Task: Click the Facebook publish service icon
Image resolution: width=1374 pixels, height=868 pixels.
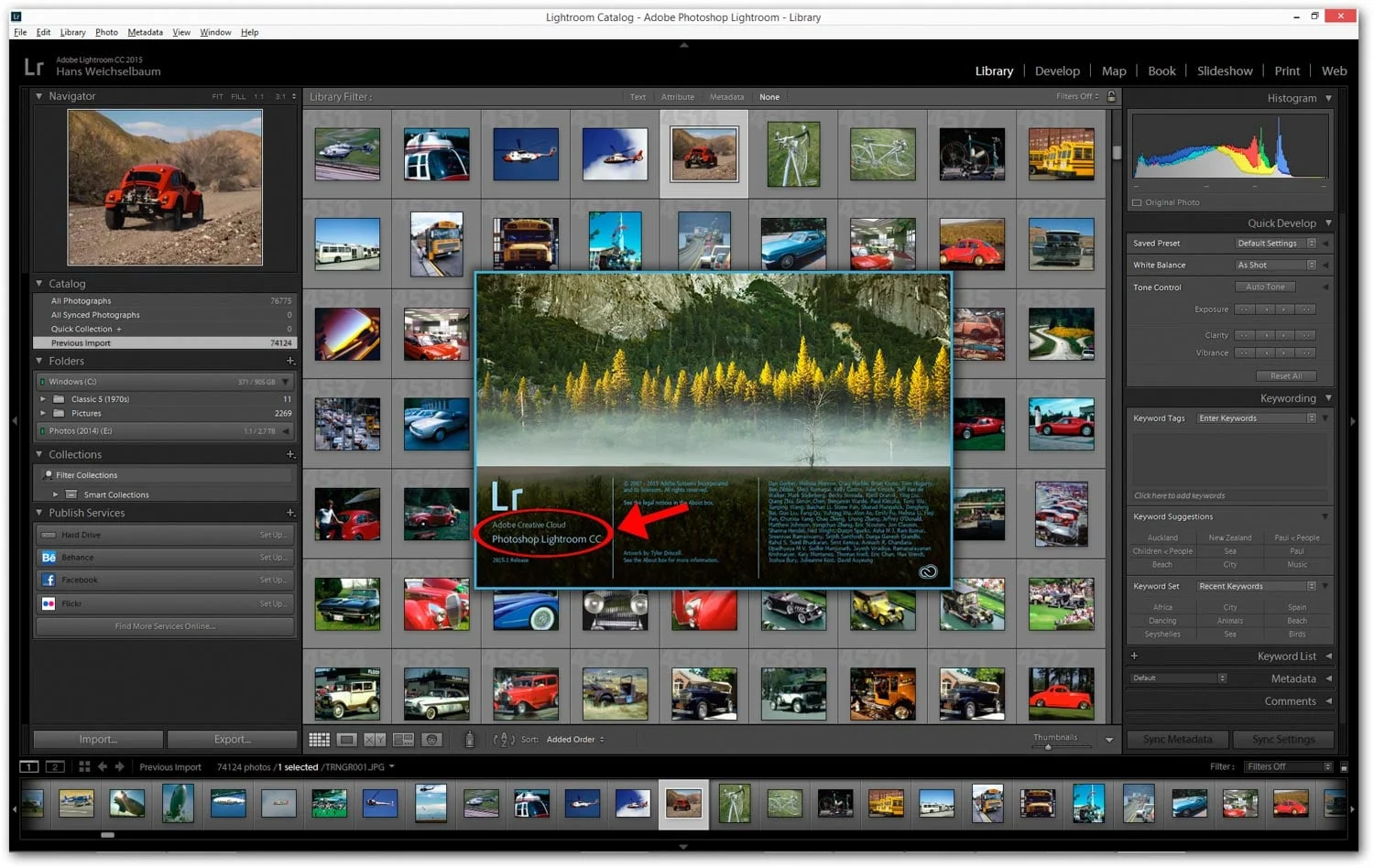Action: point(49,580)
